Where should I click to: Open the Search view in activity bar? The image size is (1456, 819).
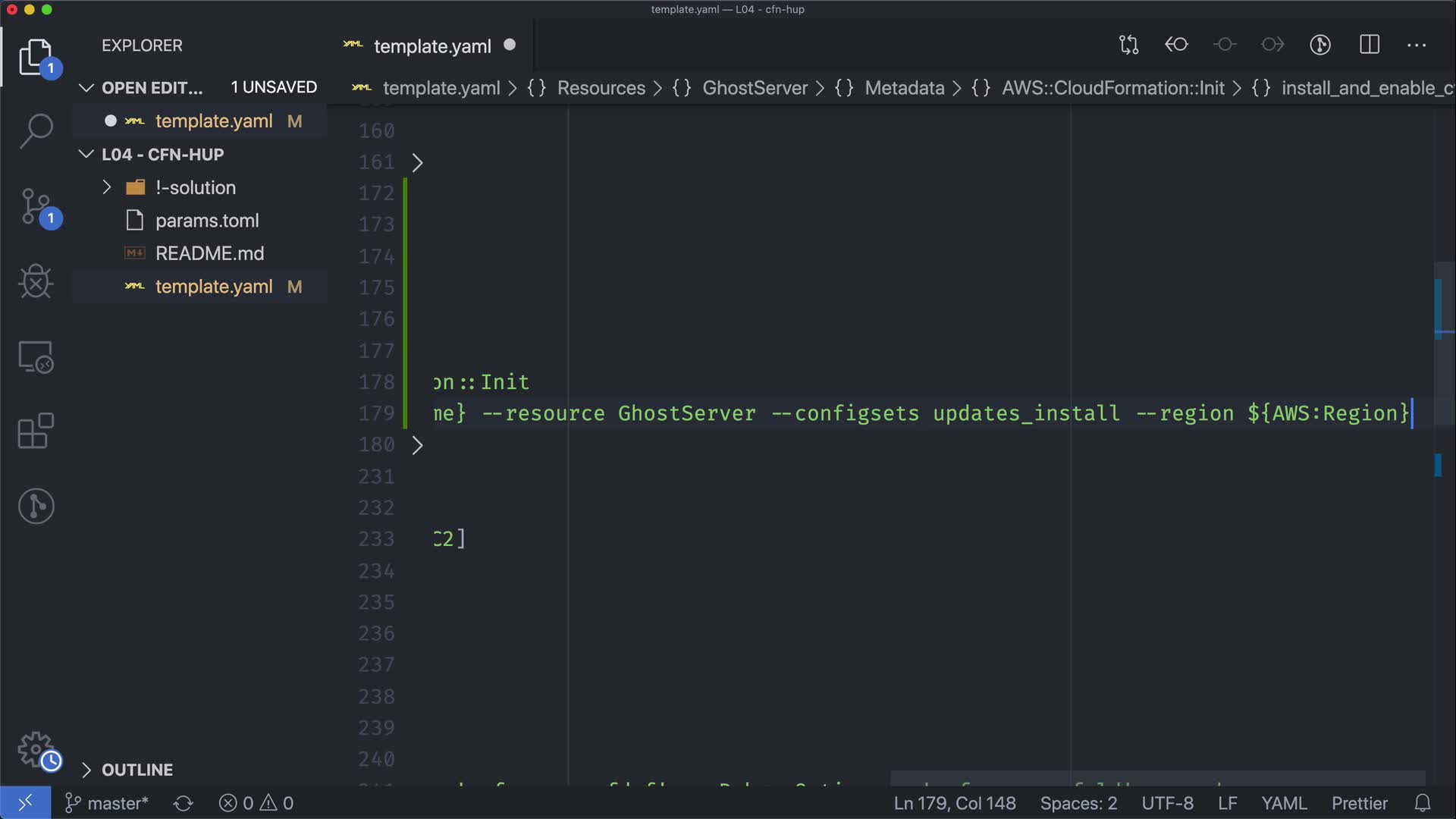point(36,130)
